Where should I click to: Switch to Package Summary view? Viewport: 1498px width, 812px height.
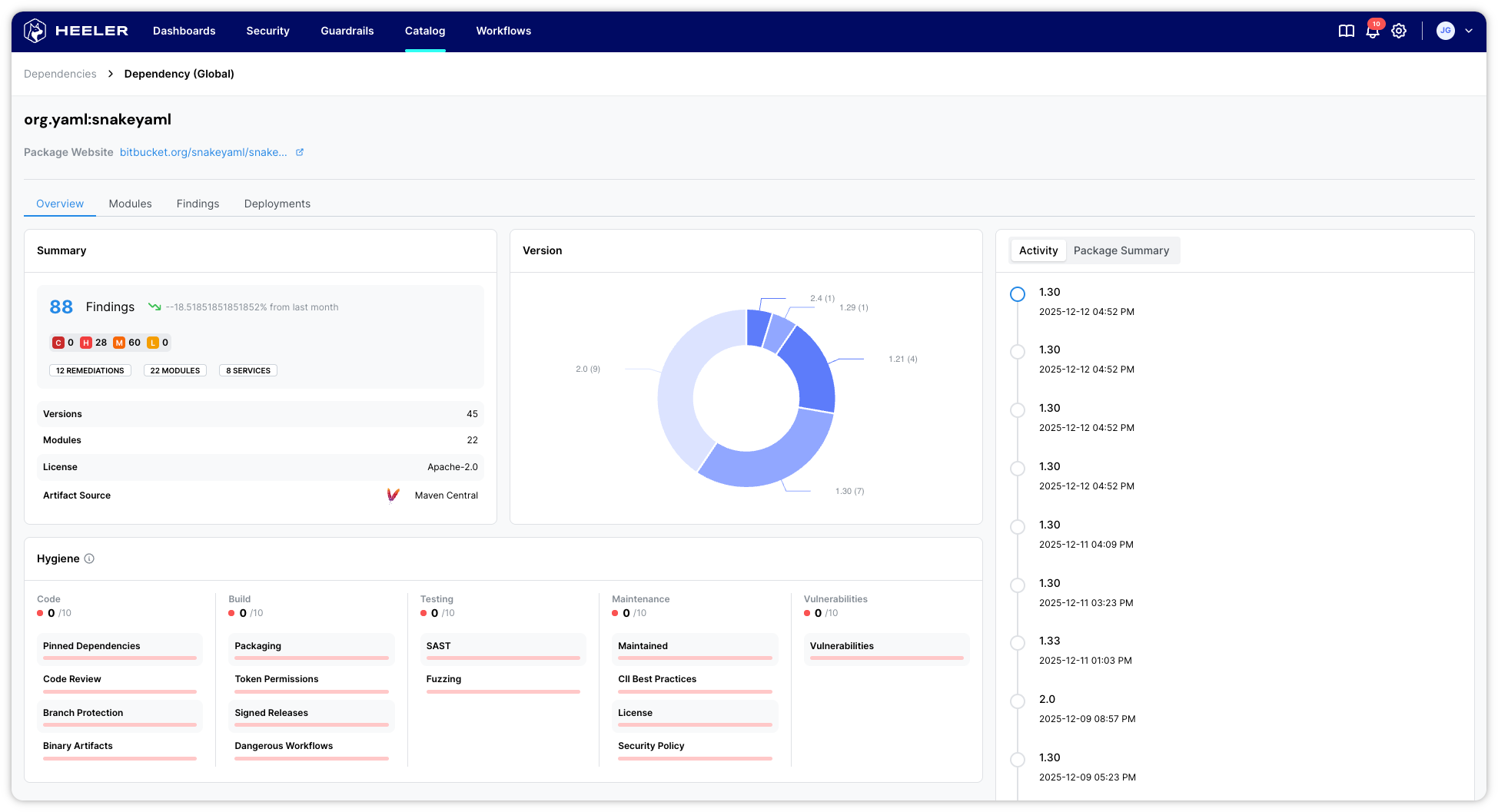tap(1121, 250)
